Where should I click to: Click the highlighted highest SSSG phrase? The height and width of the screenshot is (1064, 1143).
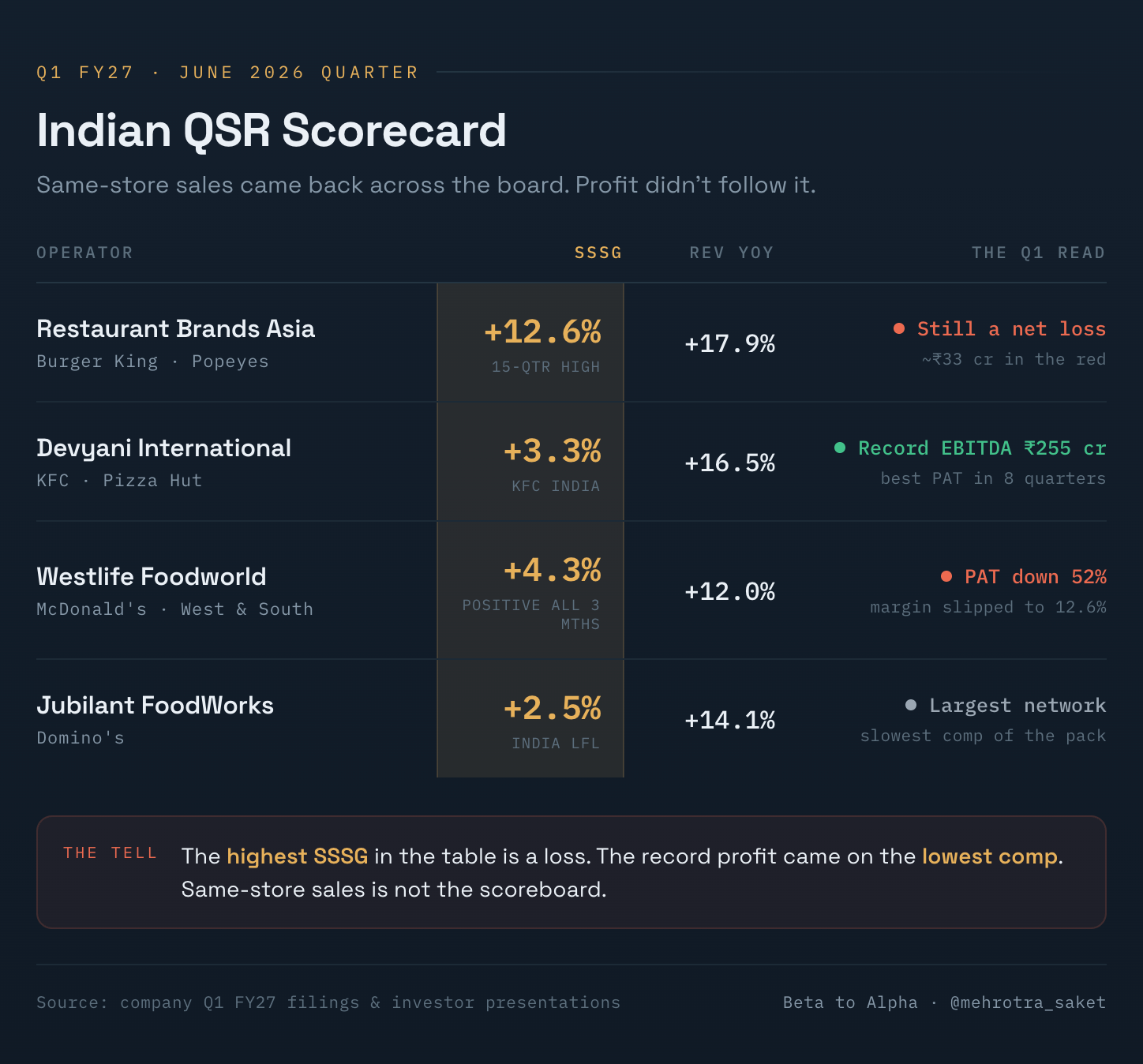tap(298, 856)
